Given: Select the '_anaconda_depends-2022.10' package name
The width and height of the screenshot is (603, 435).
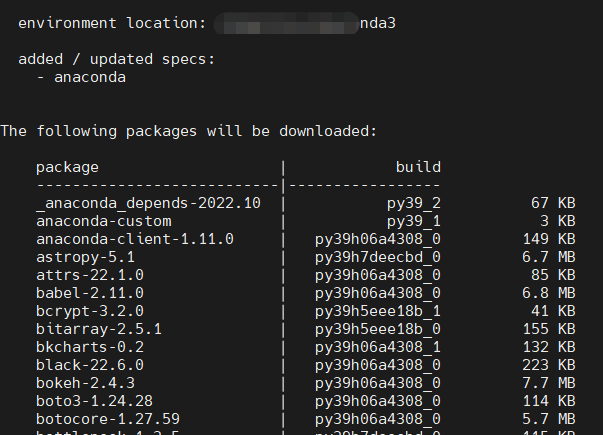Looking at the screenshot, I should 148,203.
